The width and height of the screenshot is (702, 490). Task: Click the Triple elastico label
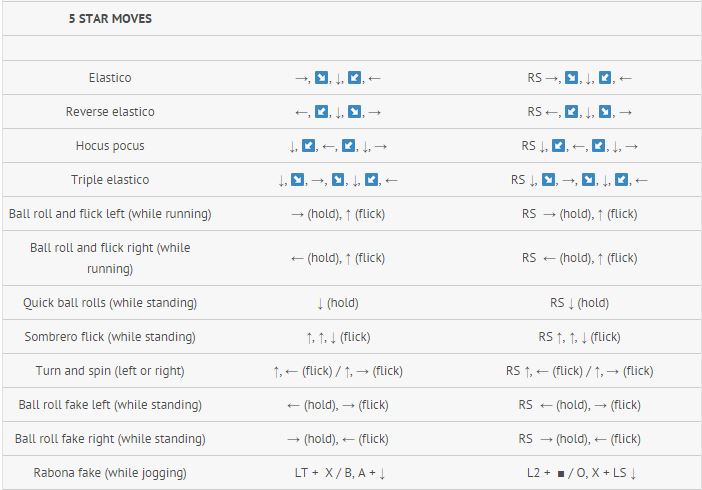point(110,180)
